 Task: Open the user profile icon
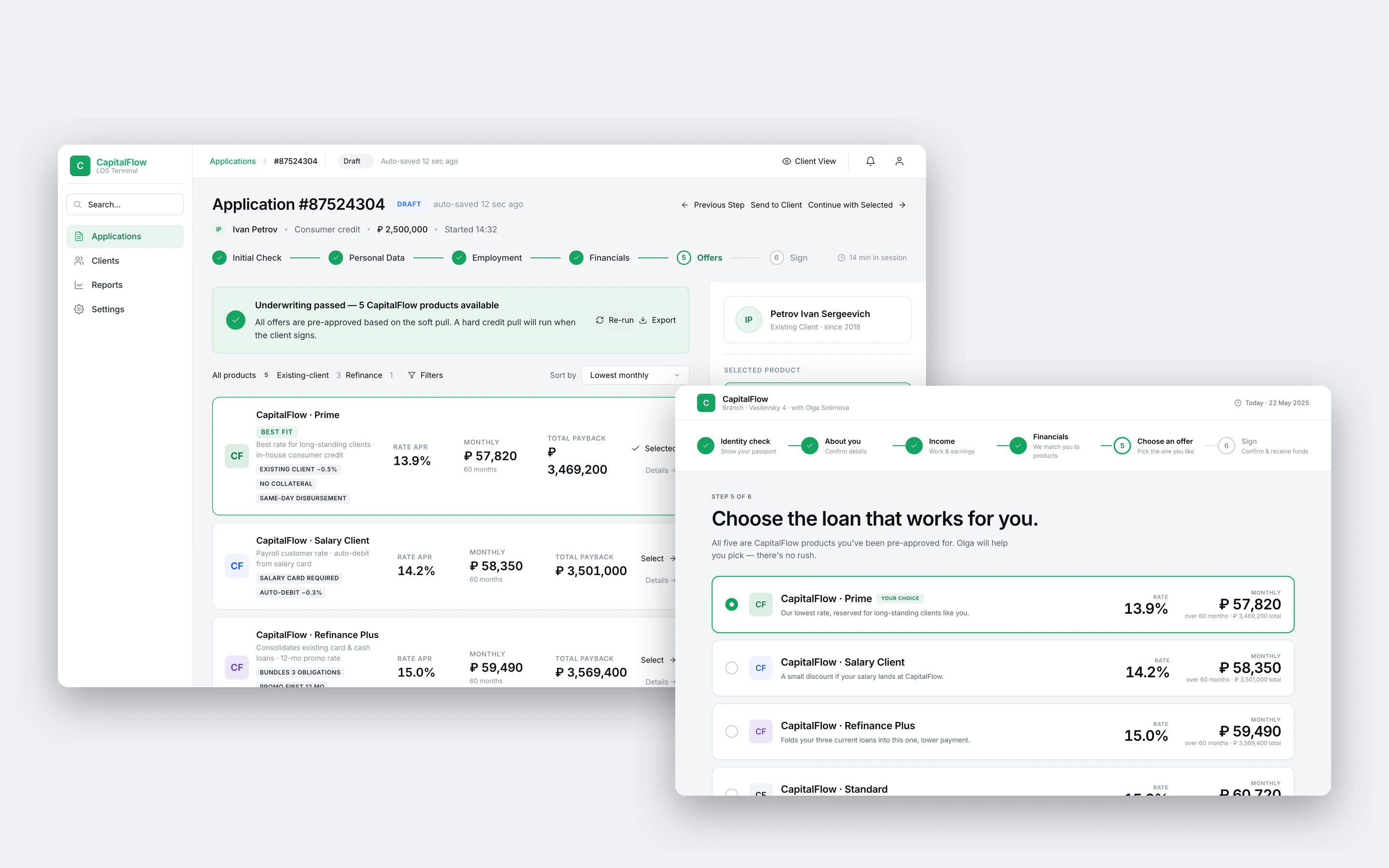pyautogui.click(x=899, y=162)
